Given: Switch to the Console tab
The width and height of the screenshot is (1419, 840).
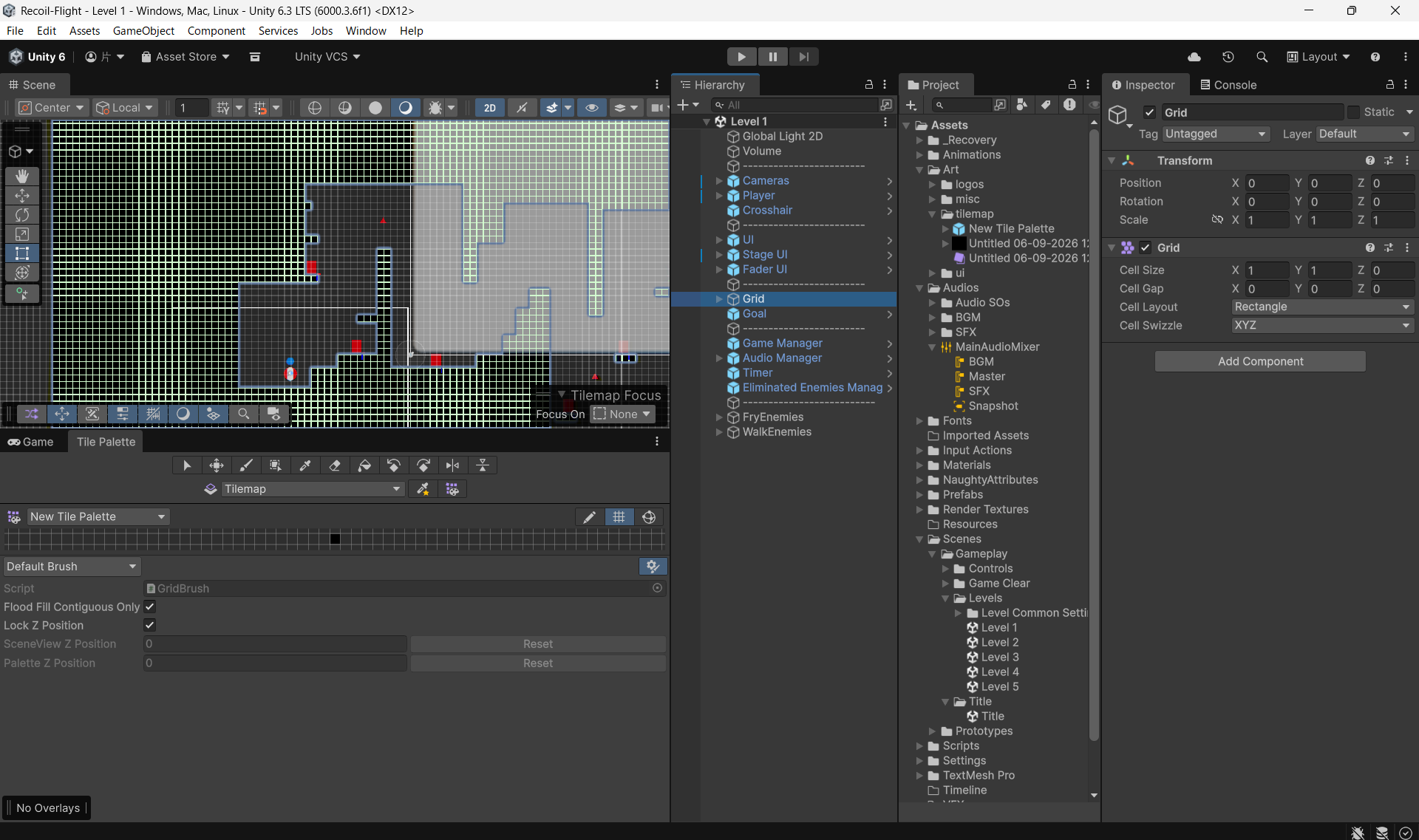Looking at the screenshot, I should pyautogui.click(x=1228, y=85).
